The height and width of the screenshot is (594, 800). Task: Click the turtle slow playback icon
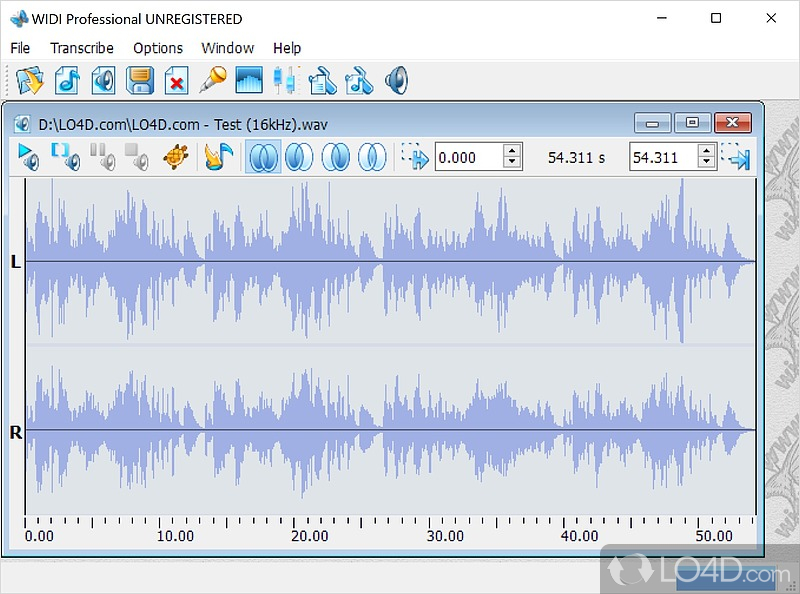(x=176, y=157)
